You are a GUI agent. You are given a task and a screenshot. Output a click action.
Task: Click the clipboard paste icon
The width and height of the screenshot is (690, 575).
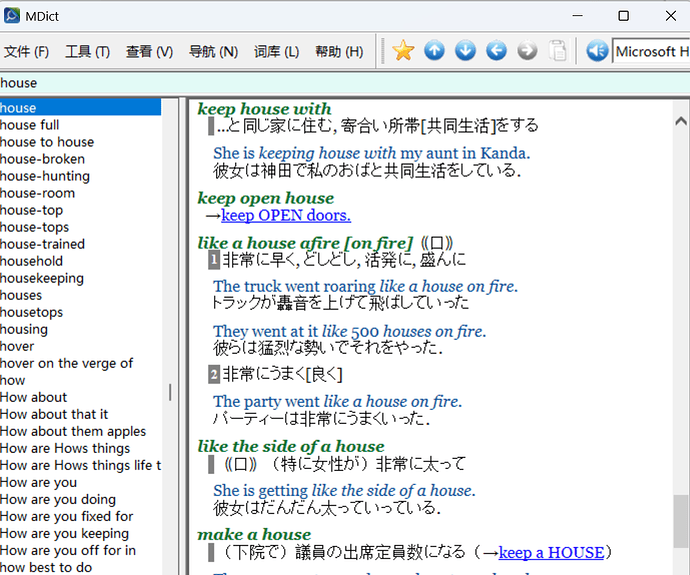[x=558, y=51]
